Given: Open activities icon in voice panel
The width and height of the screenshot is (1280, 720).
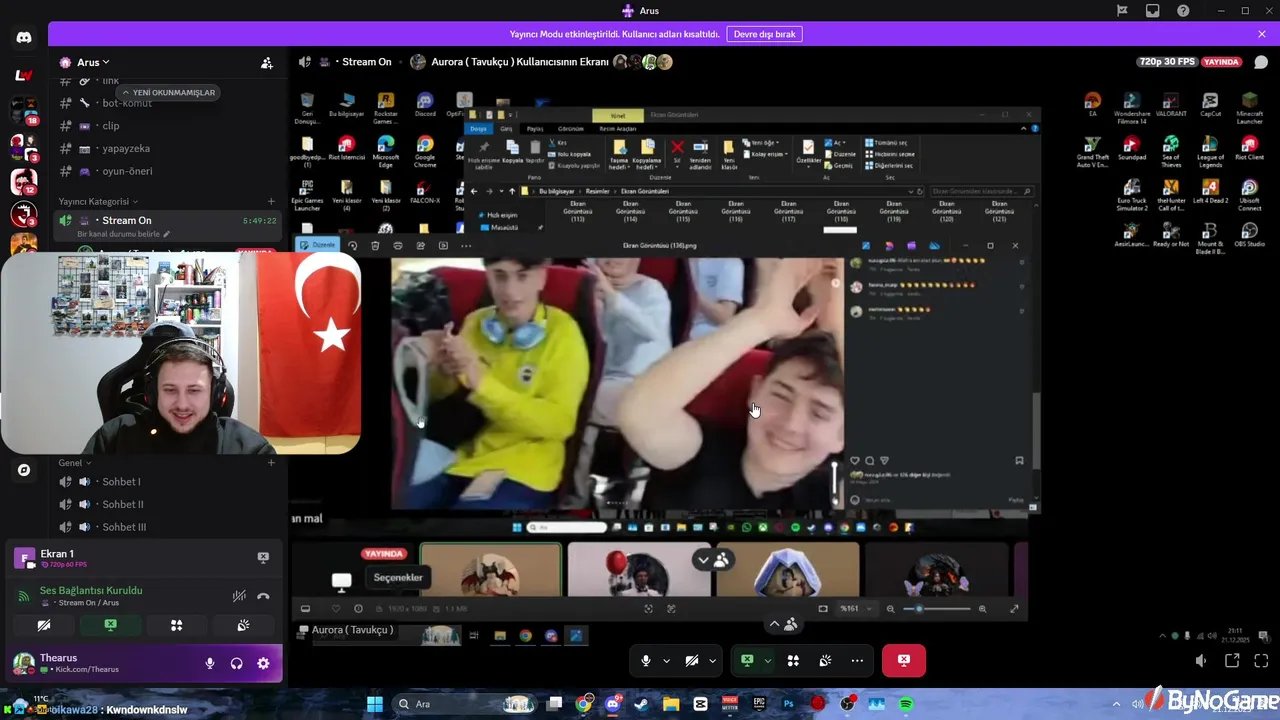Looking at the screenshot, I should coord(176,625).
